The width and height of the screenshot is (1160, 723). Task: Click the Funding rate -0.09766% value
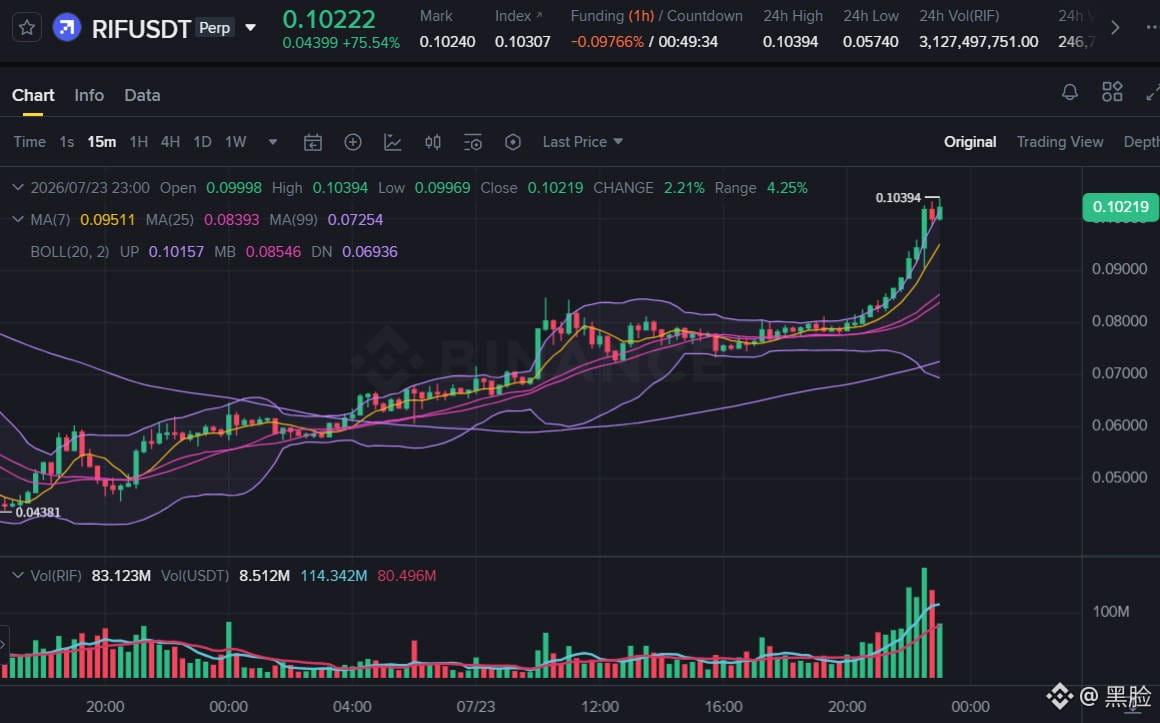(607, 42)
